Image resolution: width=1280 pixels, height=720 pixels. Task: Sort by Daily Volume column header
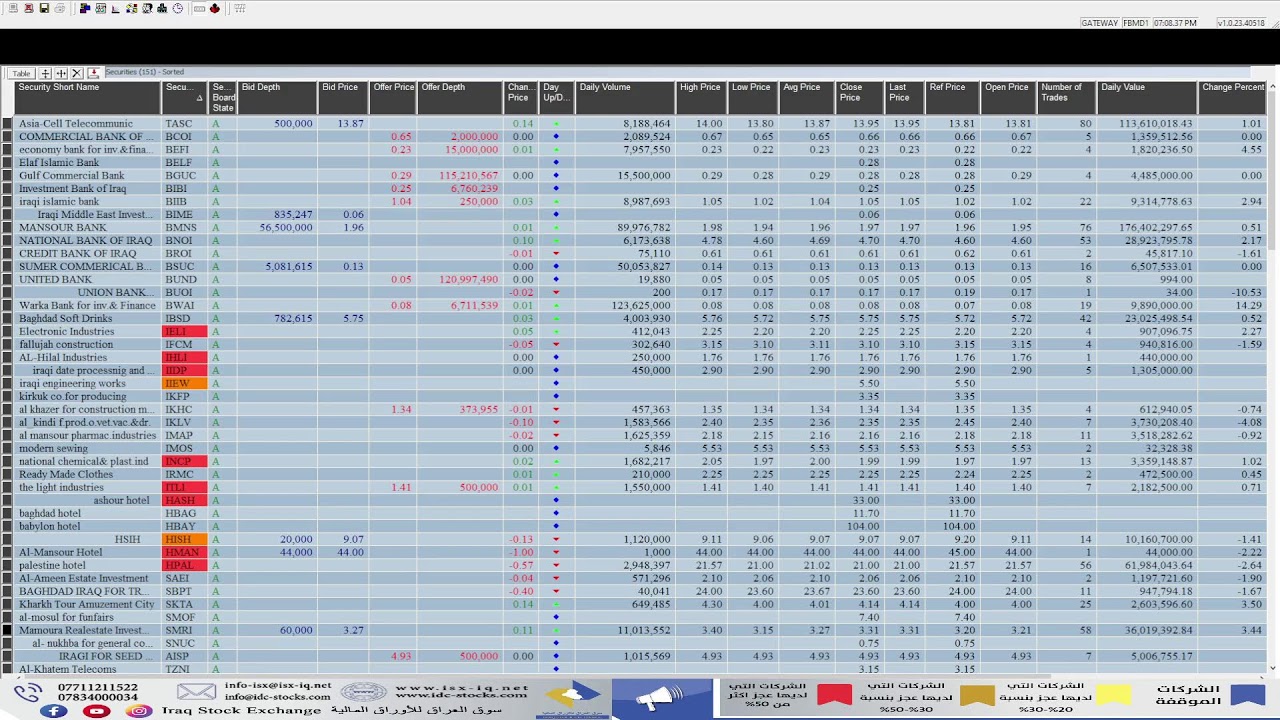625,97
